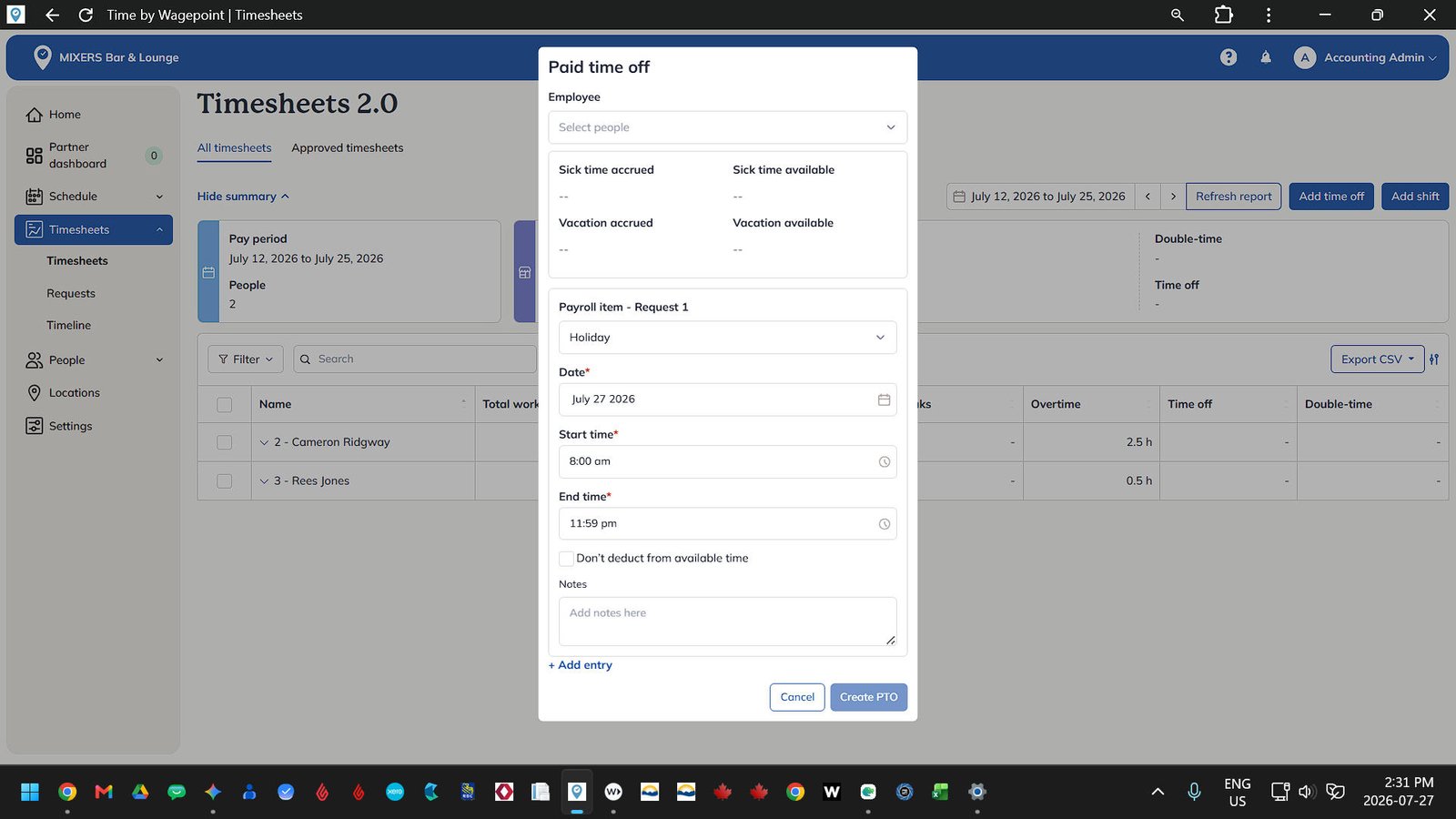Viewport: 1456px width, 819px height.
Task: Reload the page with refresh icon
Action: [x=86, y=15]
